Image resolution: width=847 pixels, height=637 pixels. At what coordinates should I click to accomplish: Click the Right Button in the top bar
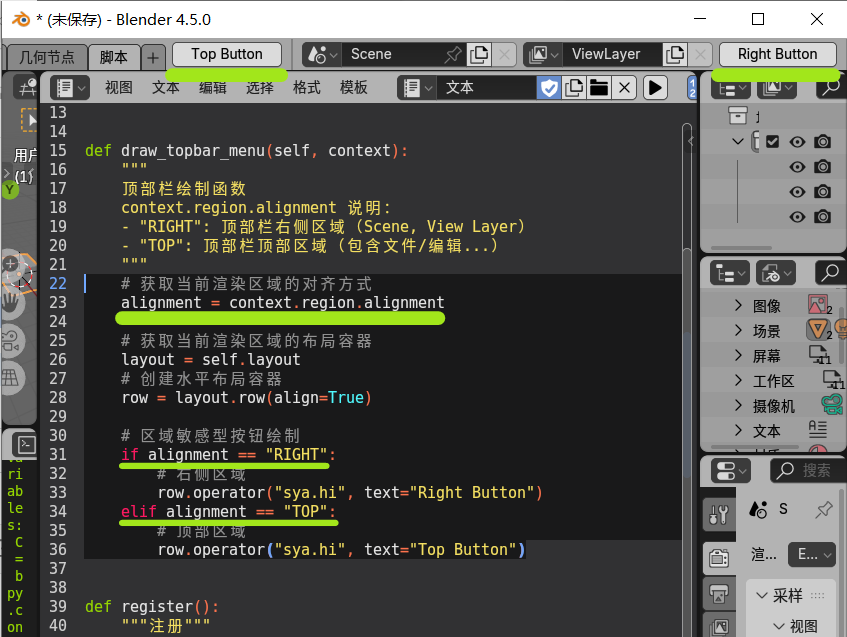(777, 54)
